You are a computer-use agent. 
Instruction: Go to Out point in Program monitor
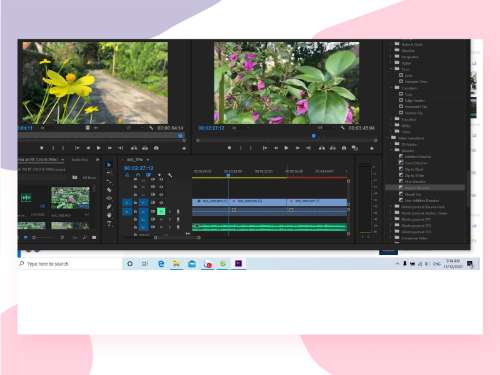pyautogui.click(x=308, y=148)
